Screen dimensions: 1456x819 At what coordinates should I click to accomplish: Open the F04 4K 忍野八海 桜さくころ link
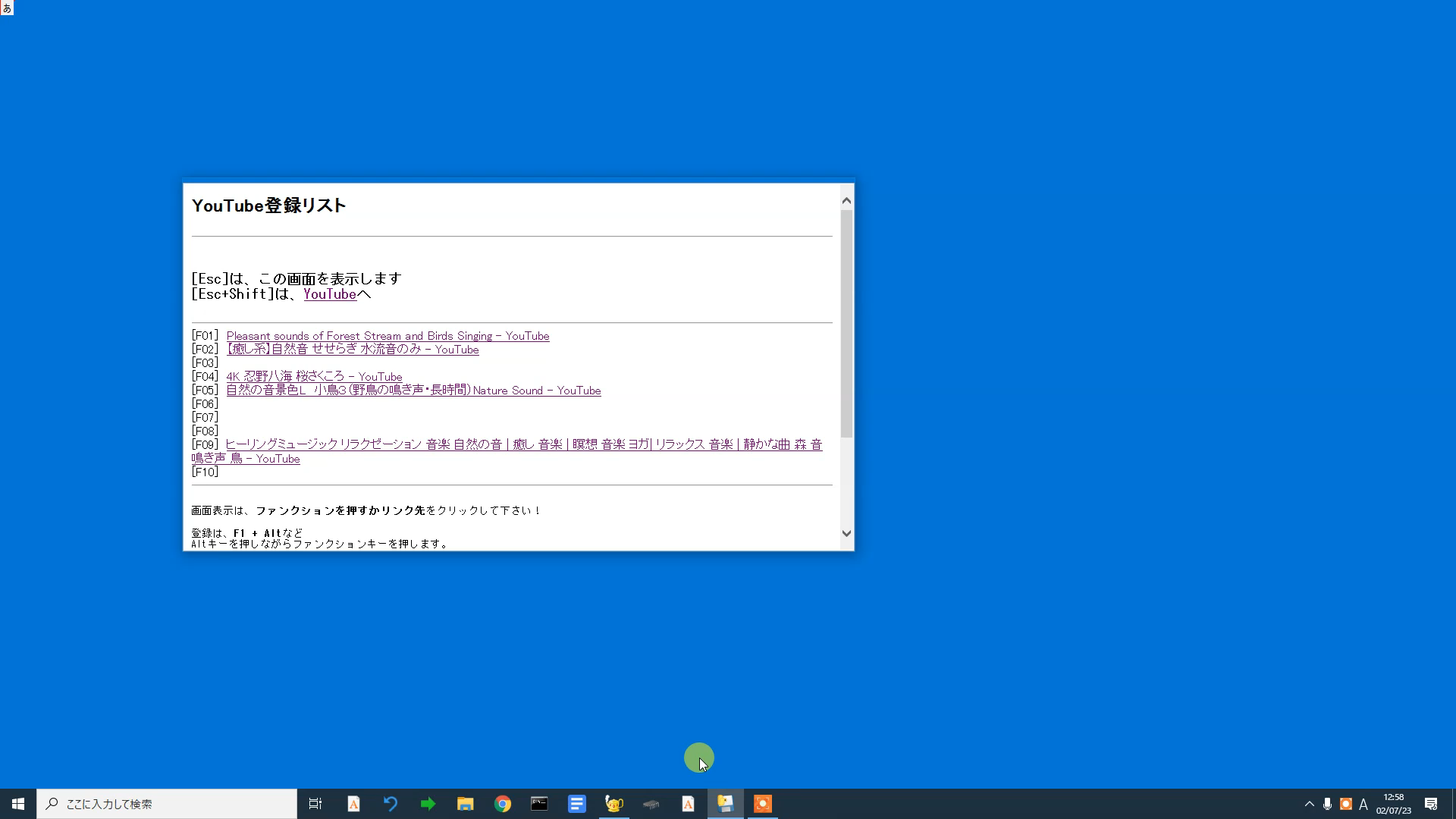point(314,377)
